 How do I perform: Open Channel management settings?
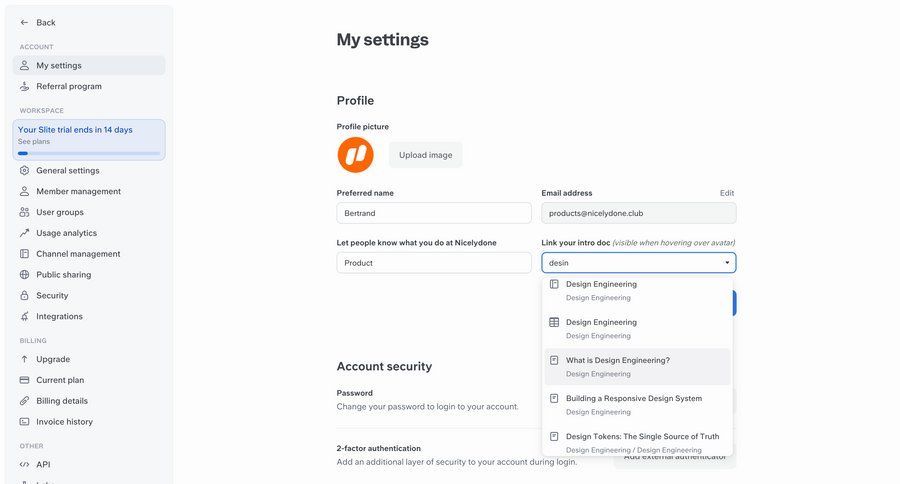[x=78, y=254]
